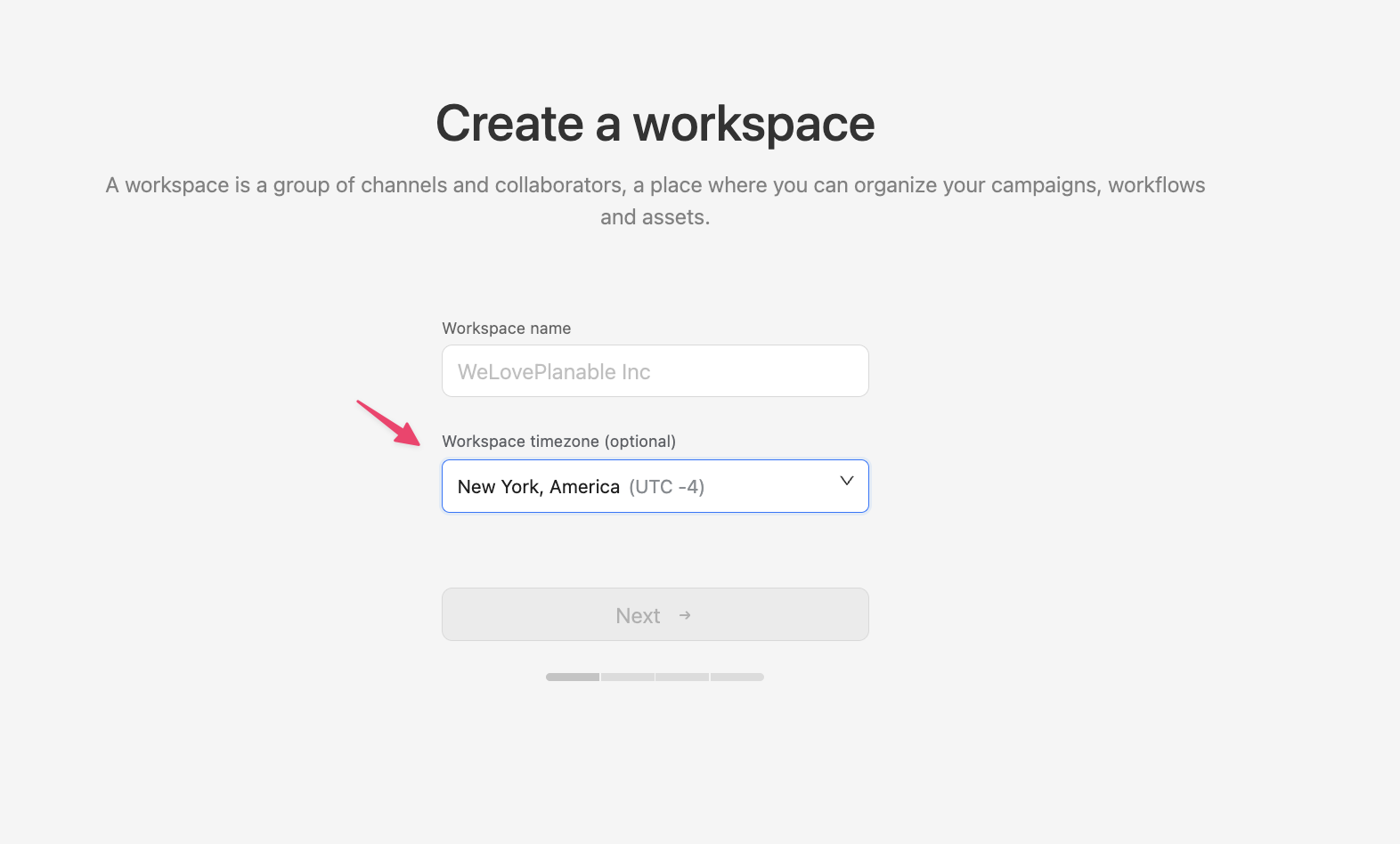Click the workspace description paragraph
Image resolution: width=1400 pixels, height=844 pixels.
point(655,185)
